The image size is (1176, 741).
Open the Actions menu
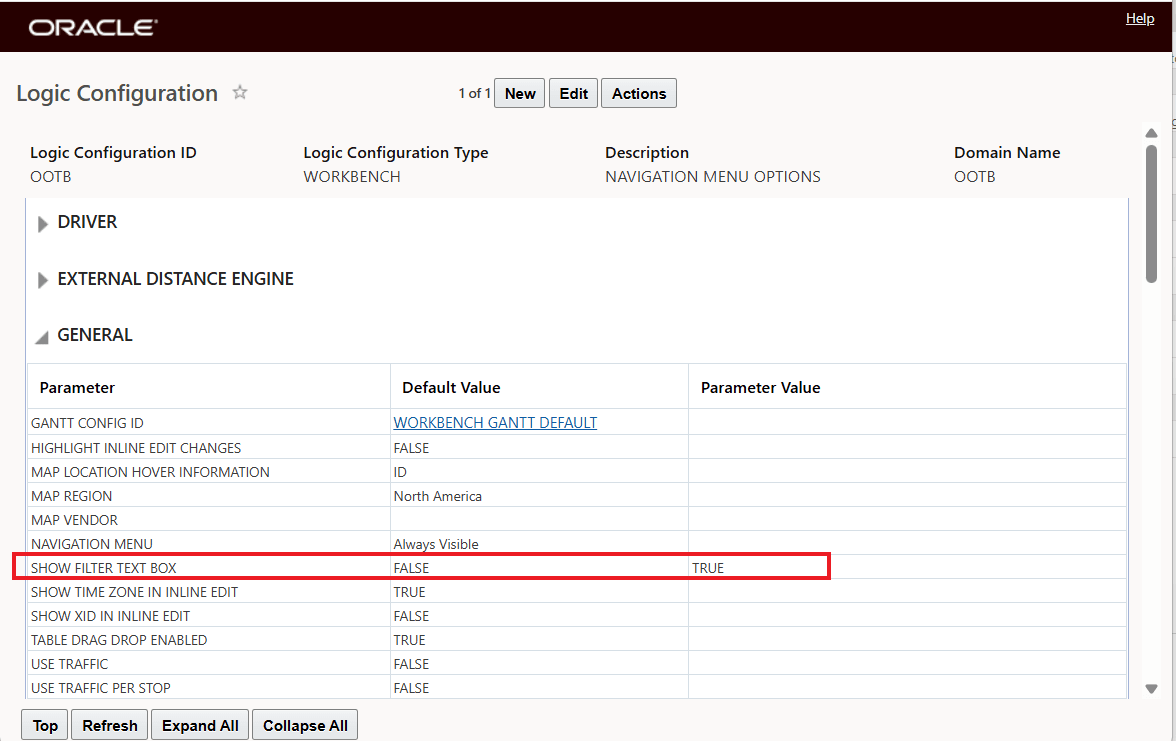tap(638, 93)
